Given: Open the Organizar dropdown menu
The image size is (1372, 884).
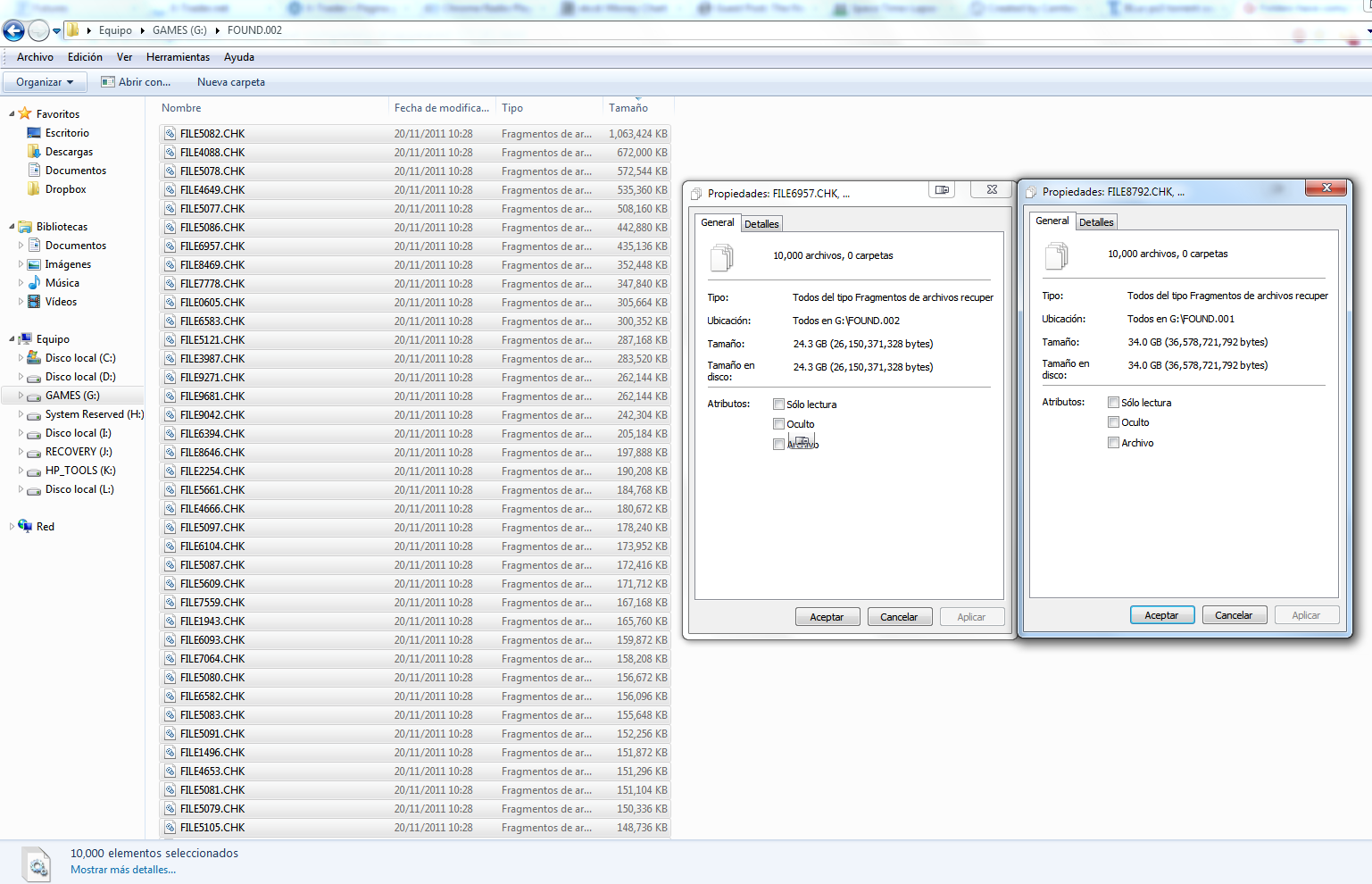Looking at the screenshot, I should pos(45,81).
